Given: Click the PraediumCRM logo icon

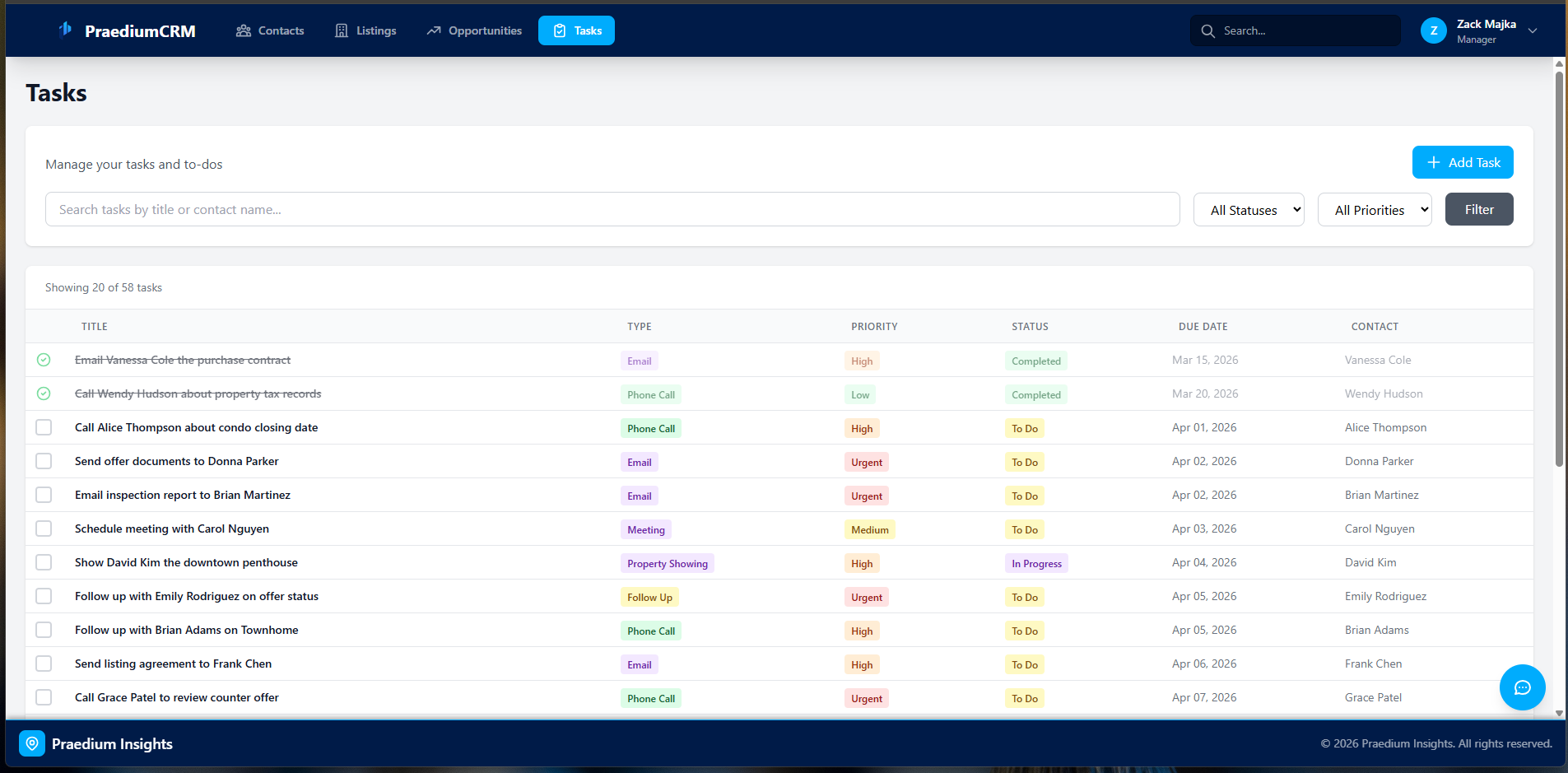Looking at the screenshot, I should click(65, 30).
